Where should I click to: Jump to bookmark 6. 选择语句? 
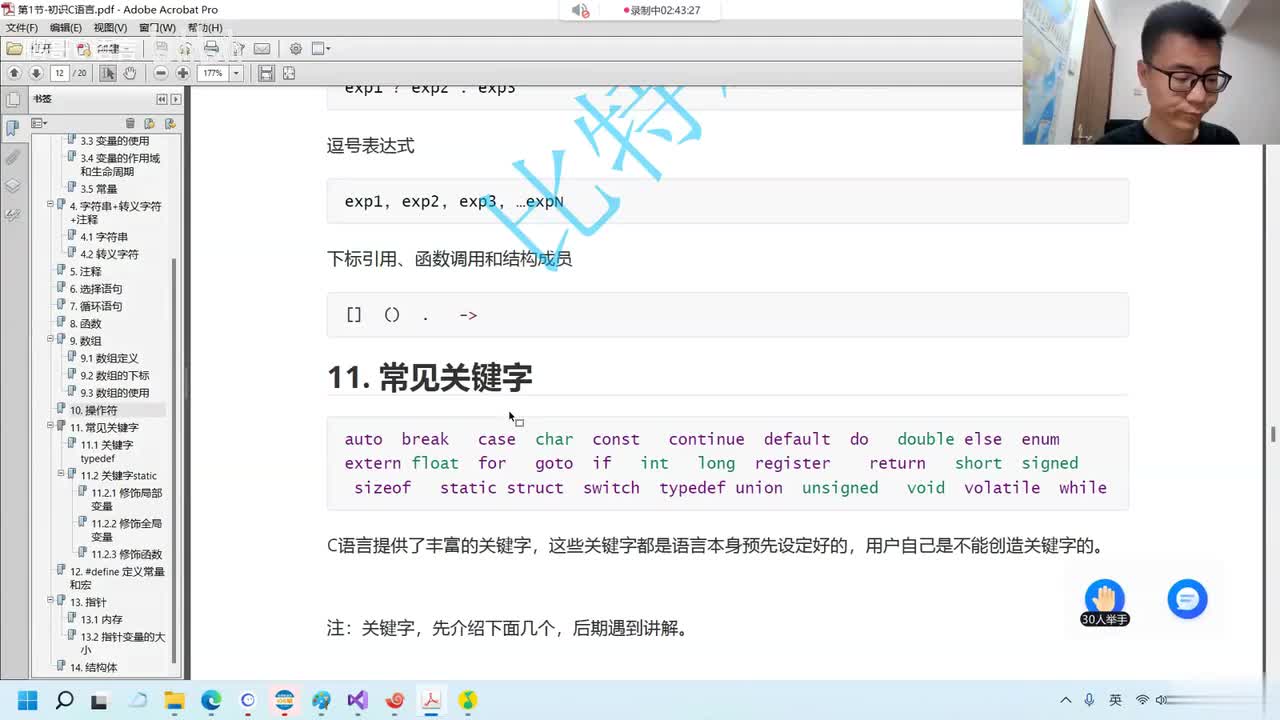coord(96,289)
